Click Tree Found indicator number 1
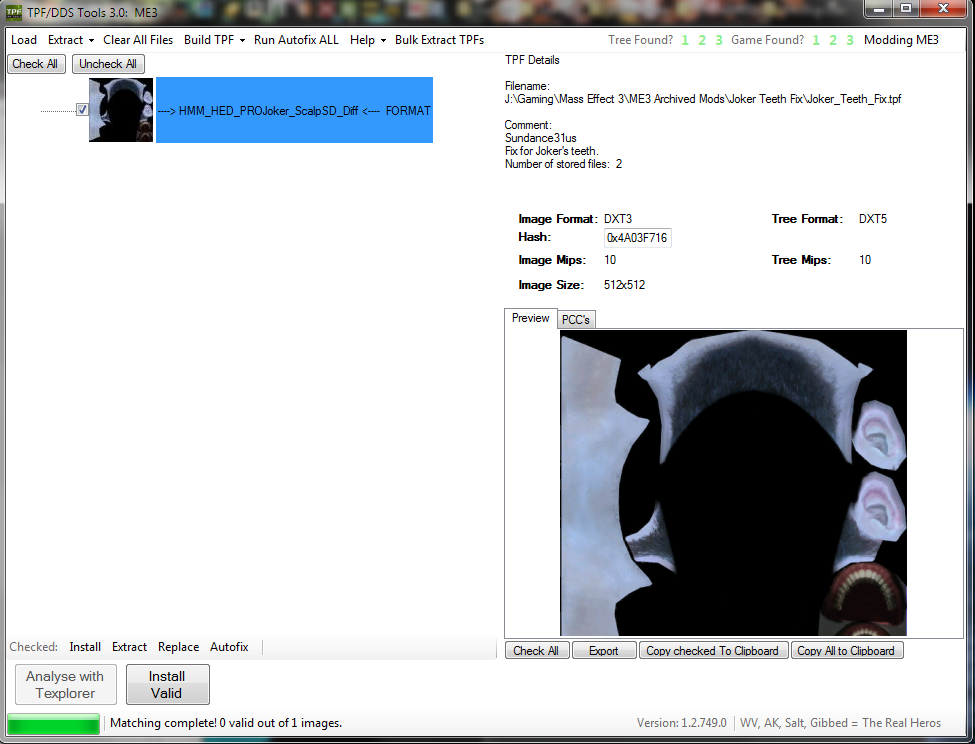 coord(685,40)
